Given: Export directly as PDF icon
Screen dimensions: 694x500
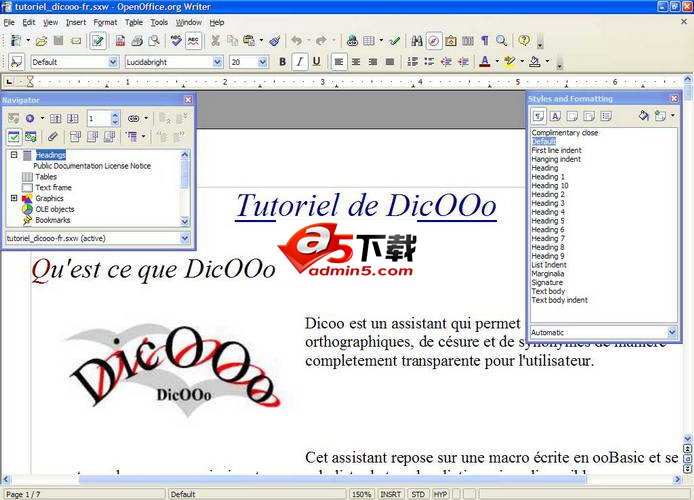Looking at the screenshot, I should coord(120,41).
